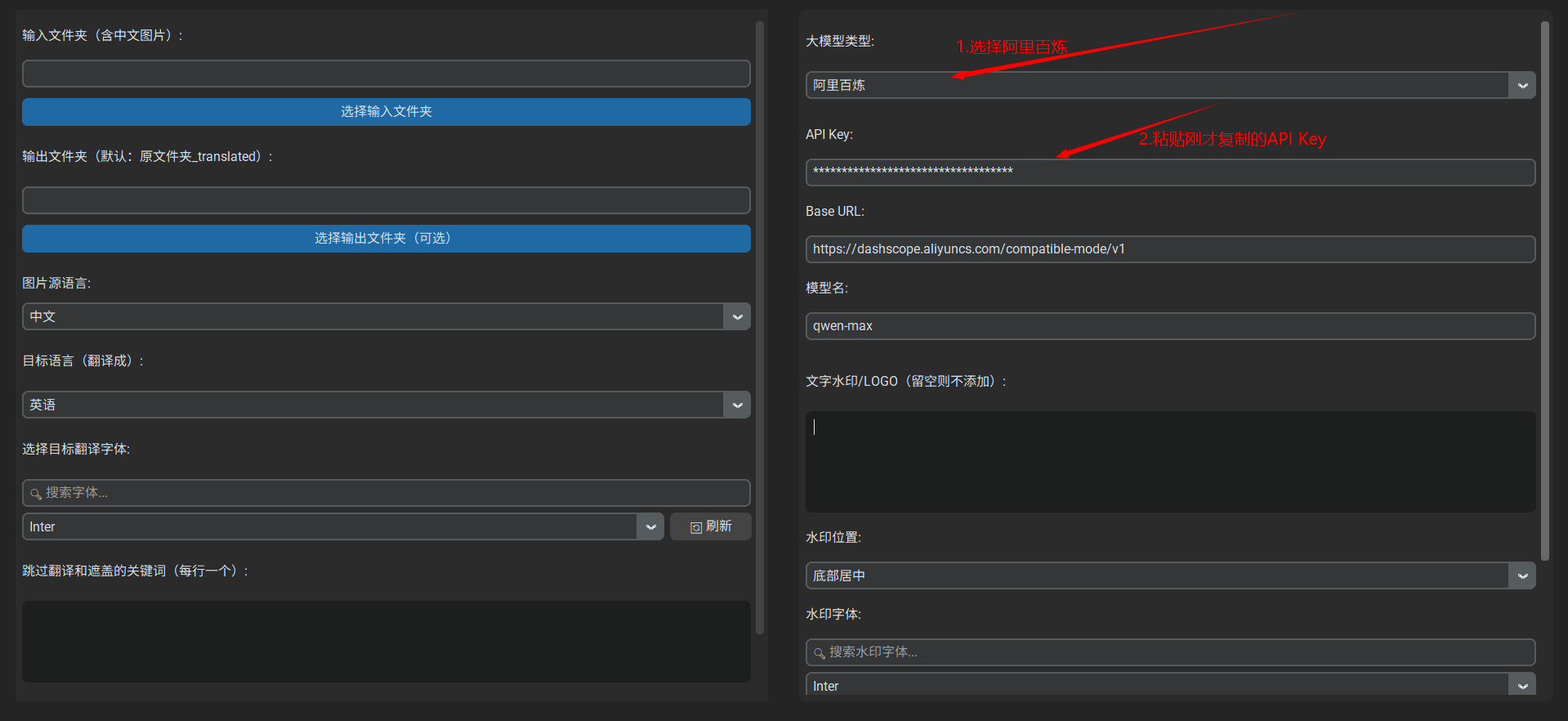Expand the 水印字体 Inter dropdown
Viewport: 1568px width, 721px height.
(1169, 686)
